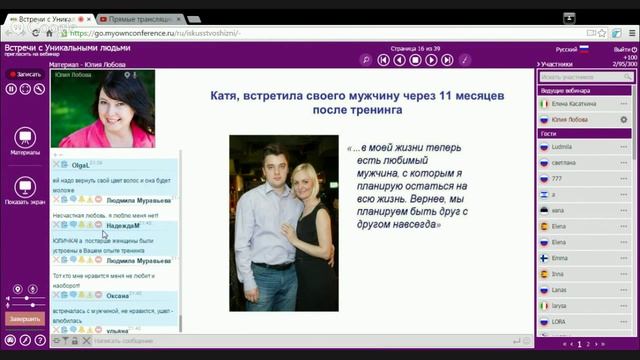This screenshot has height=360, width=640.
Task: Switch to the Прямые трансляции browser tab
Action: [140, 19]
